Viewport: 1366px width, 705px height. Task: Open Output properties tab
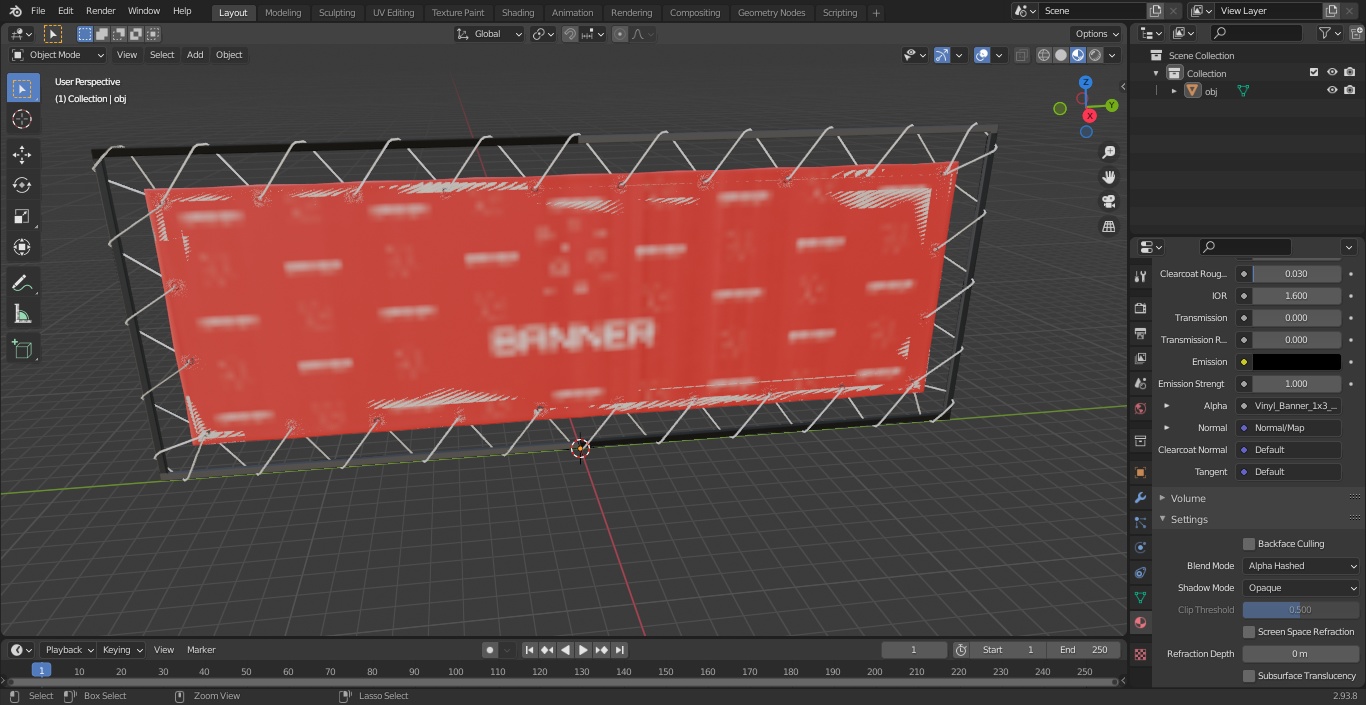(1140, 333)
